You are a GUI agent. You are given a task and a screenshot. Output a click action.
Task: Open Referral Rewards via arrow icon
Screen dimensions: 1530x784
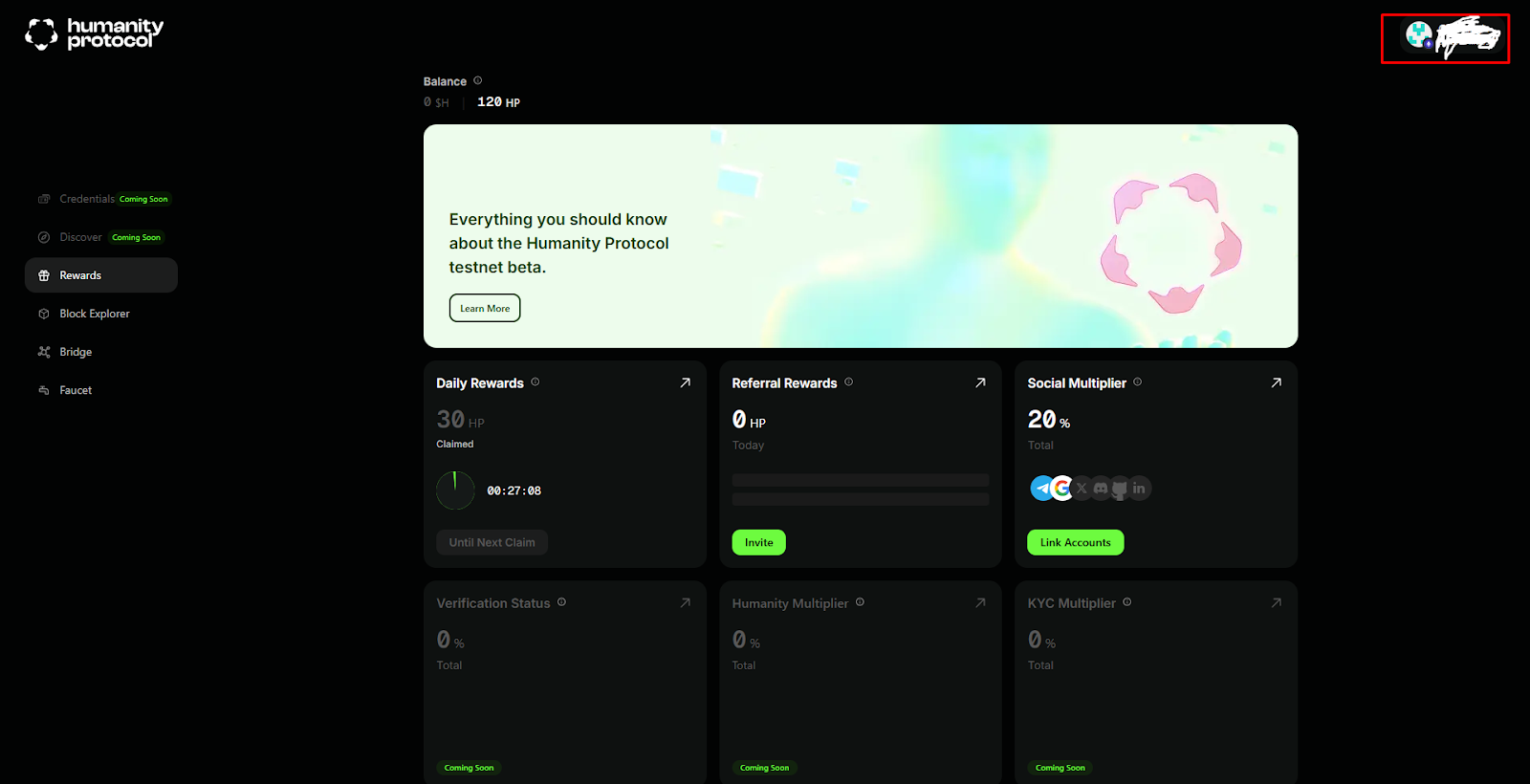[x=980, y=382]
